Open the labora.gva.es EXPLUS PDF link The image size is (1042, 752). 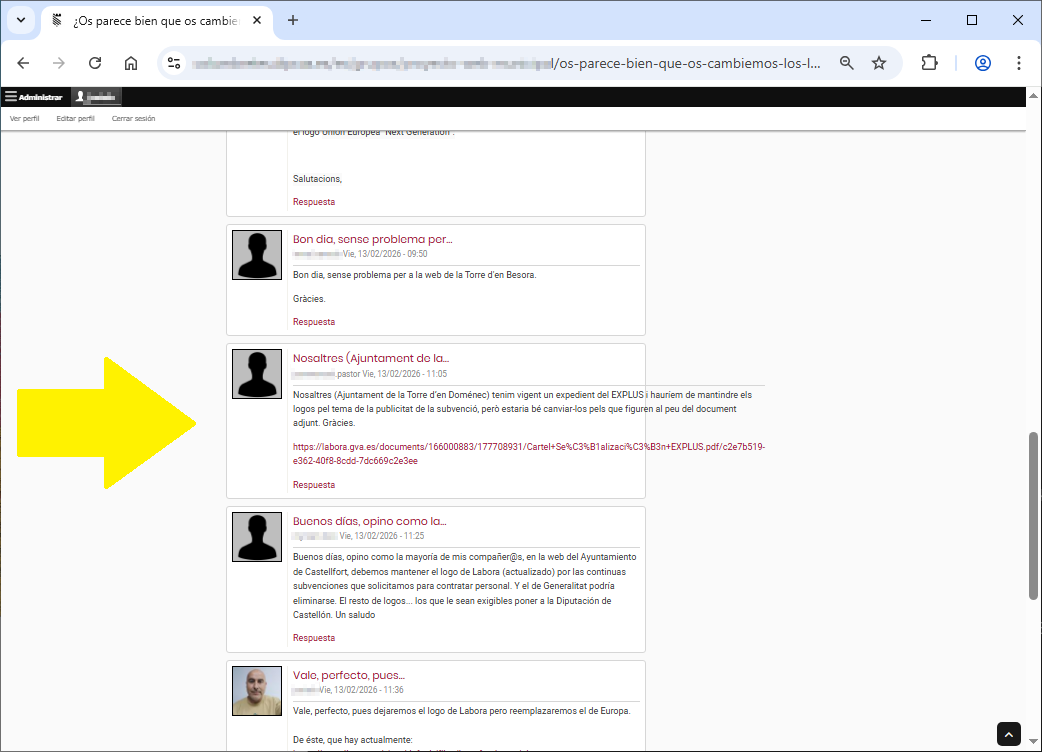(x=529, y=454)
